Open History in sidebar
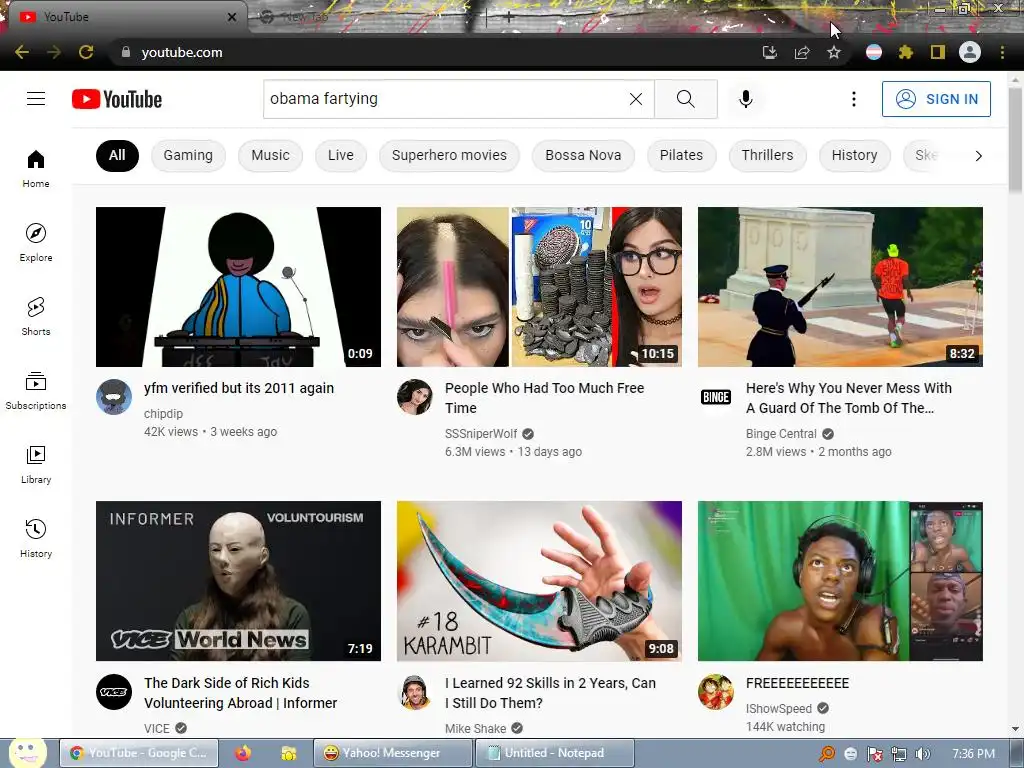 [36, 539]
